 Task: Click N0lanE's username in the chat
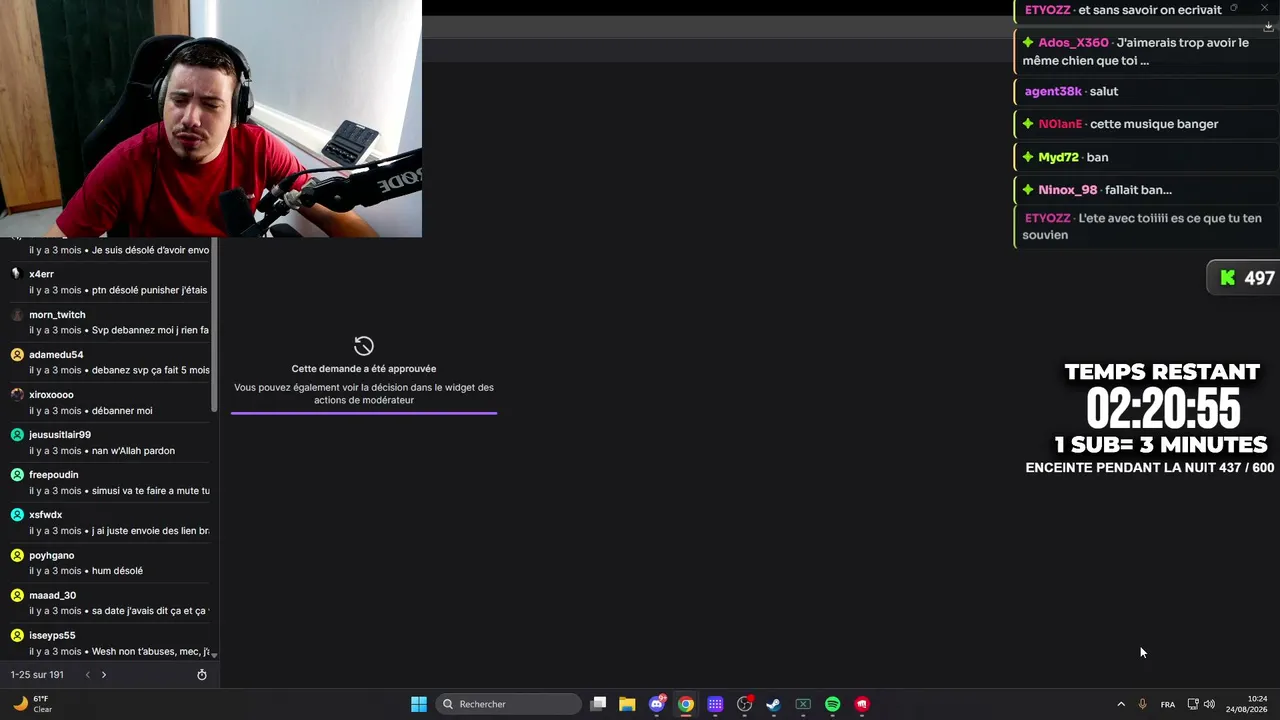[x=1060, y=124]
